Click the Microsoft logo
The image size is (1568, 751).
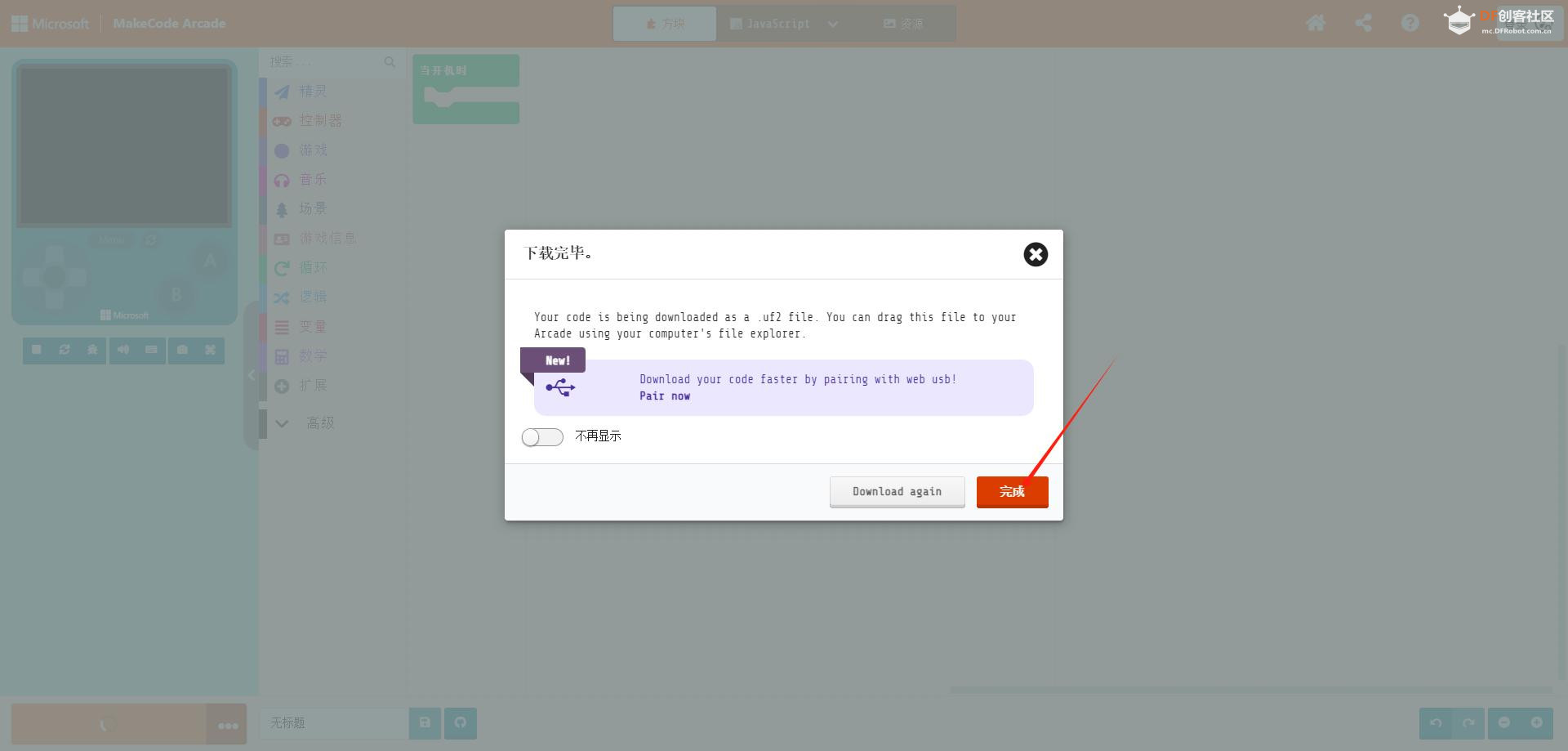pyautogui.click(x=50, y=24)
